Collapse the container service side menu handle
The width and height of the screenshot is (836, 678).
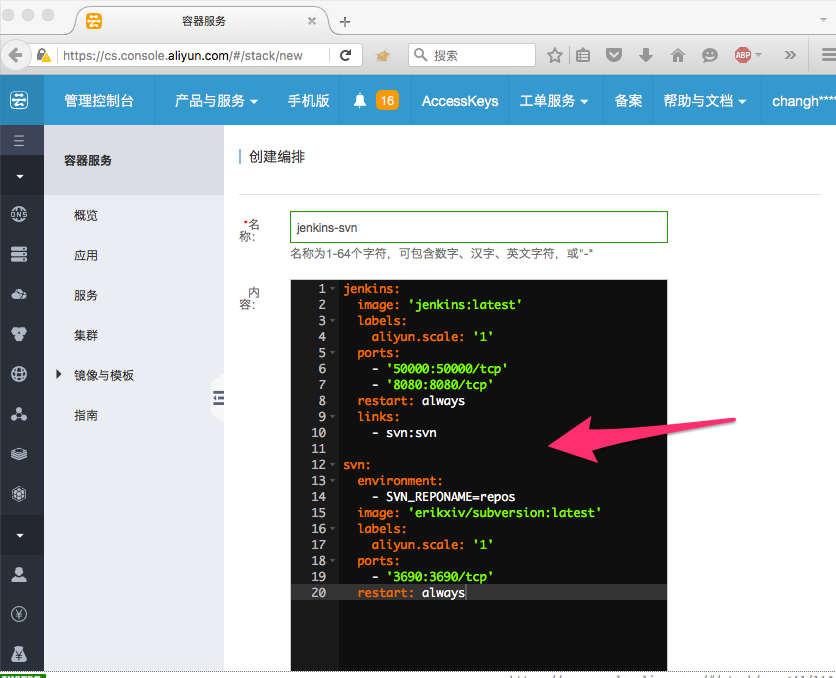pyautogui.click(x=218, y=398)
